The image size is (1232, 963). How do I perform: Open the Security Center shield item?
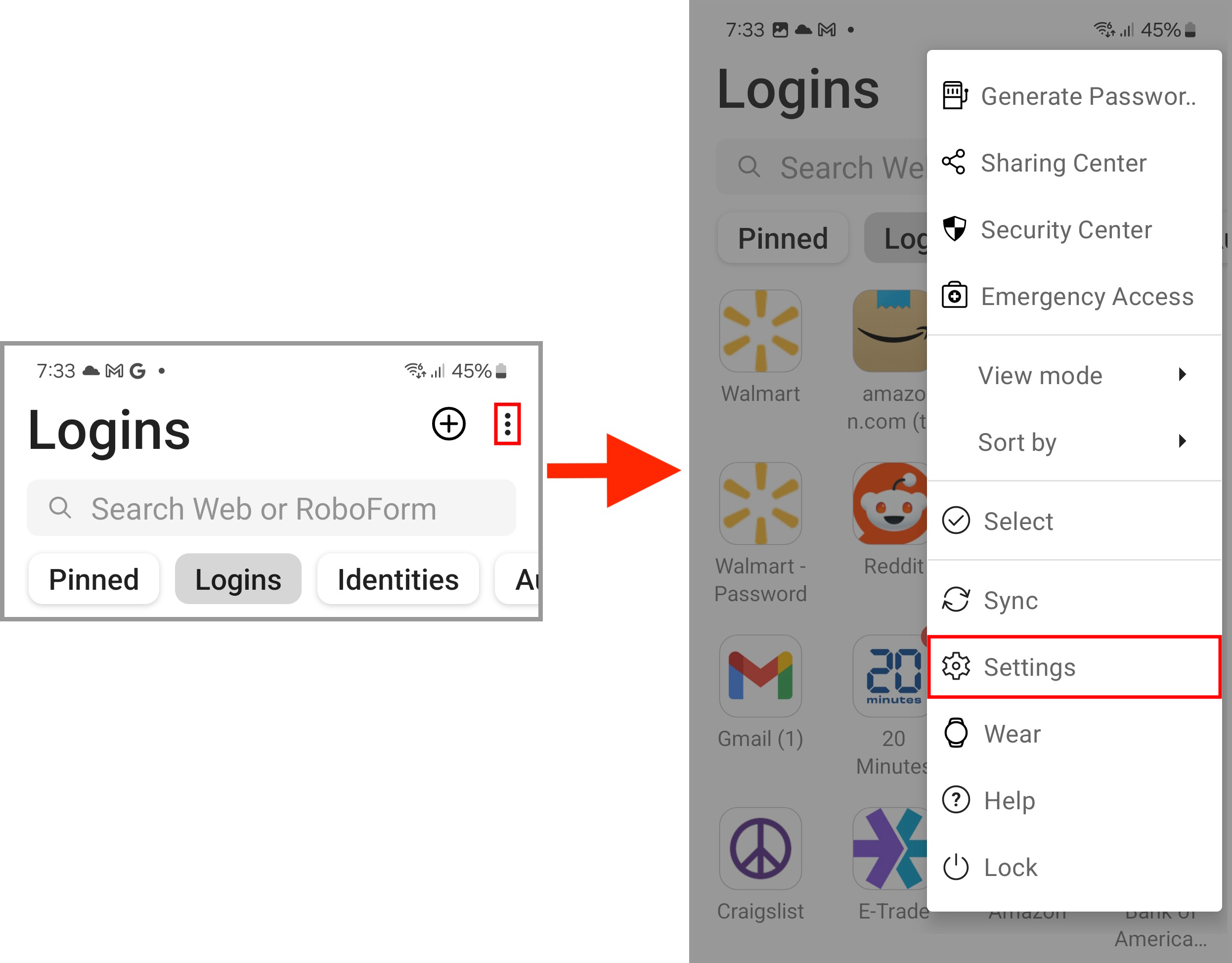(x=1073, y=229)
